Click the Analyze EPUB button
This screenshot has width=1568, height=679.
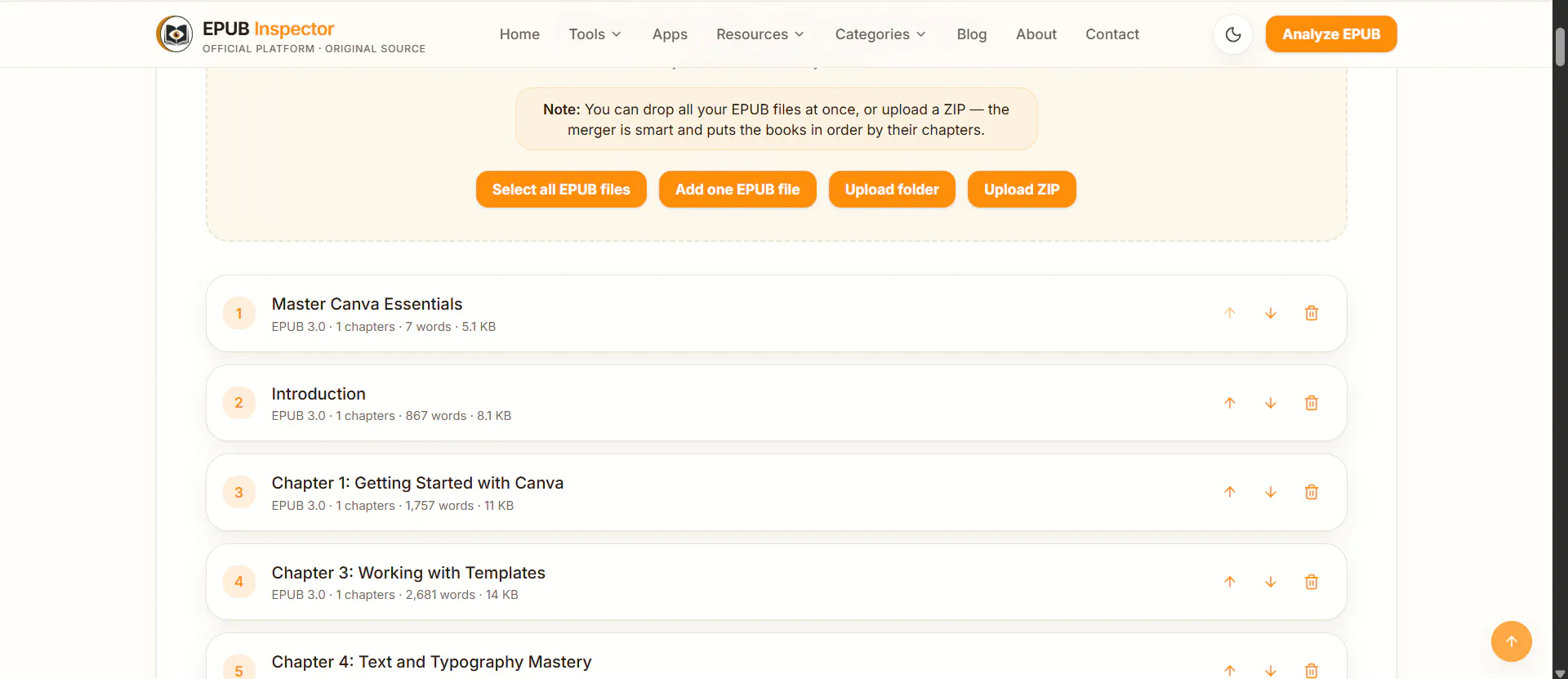(1331, 34)
